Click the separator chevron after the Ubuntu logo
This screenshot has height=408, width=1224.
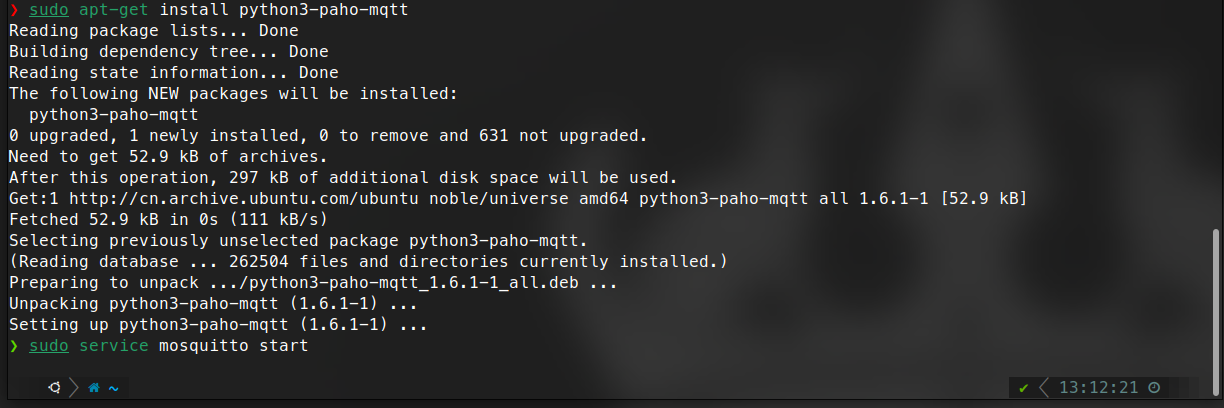pyautogui.click(x=73, y=387)
